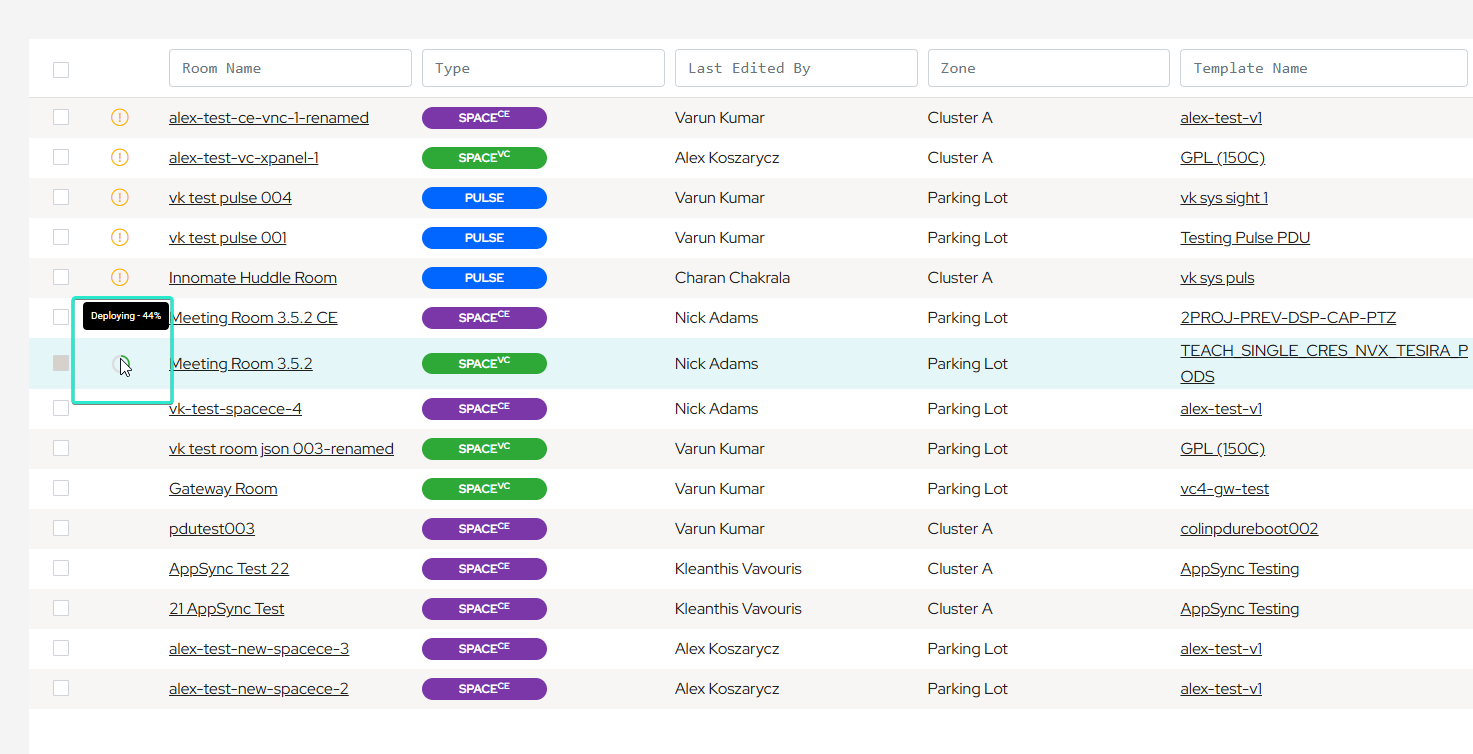This screenshot has width=1473, height=754.
Task: Open the alex-test-new-spacece-3 room link
Action: pyautogui.click(x=259, y=649)
